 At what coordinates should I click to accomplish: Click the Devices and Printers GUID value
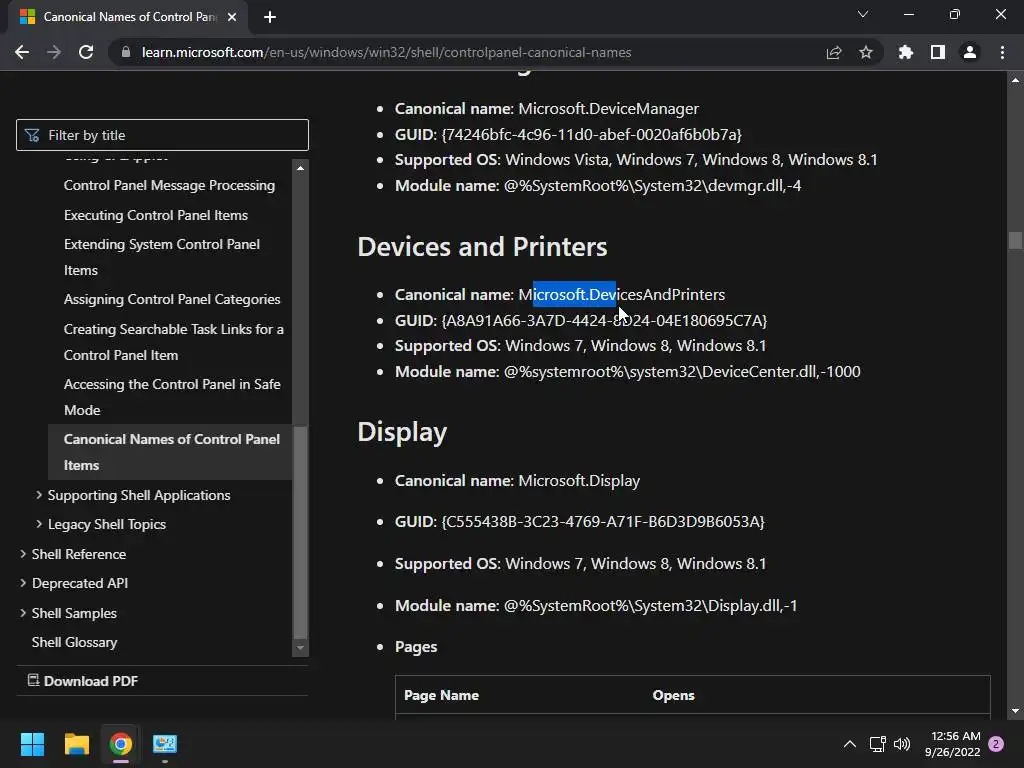(x=604, y=321)
